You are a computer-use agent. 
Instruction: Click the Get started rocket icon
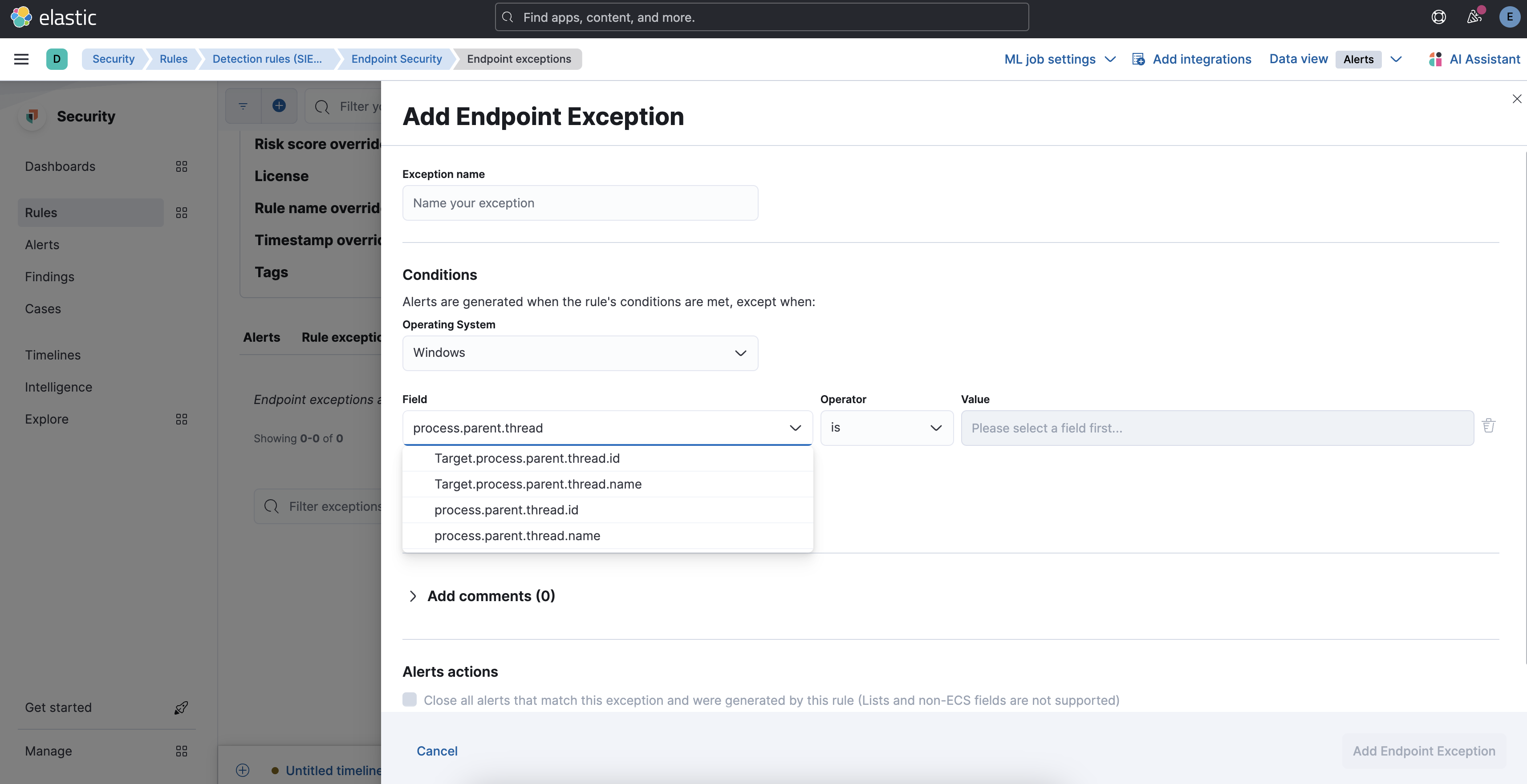click(x=181, y=707)
